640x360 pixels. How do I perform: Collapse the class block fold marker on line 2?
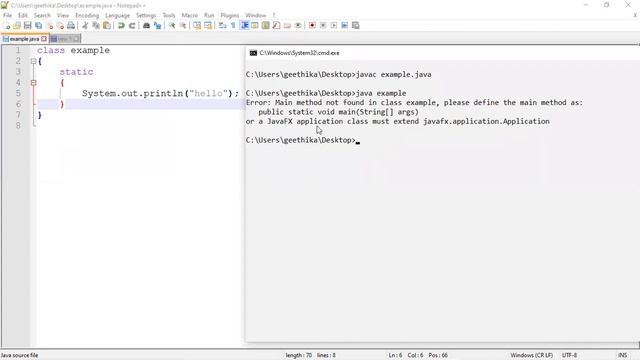click(x=33, y=61)
